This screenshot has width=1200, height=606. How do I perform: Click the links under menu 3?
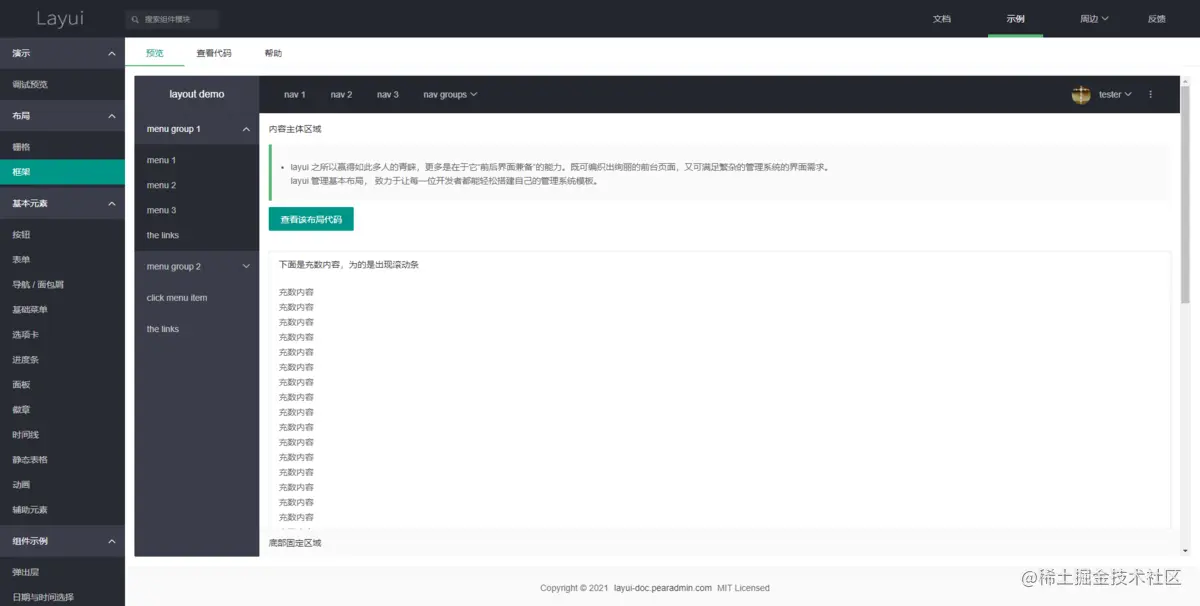[197, 235]
